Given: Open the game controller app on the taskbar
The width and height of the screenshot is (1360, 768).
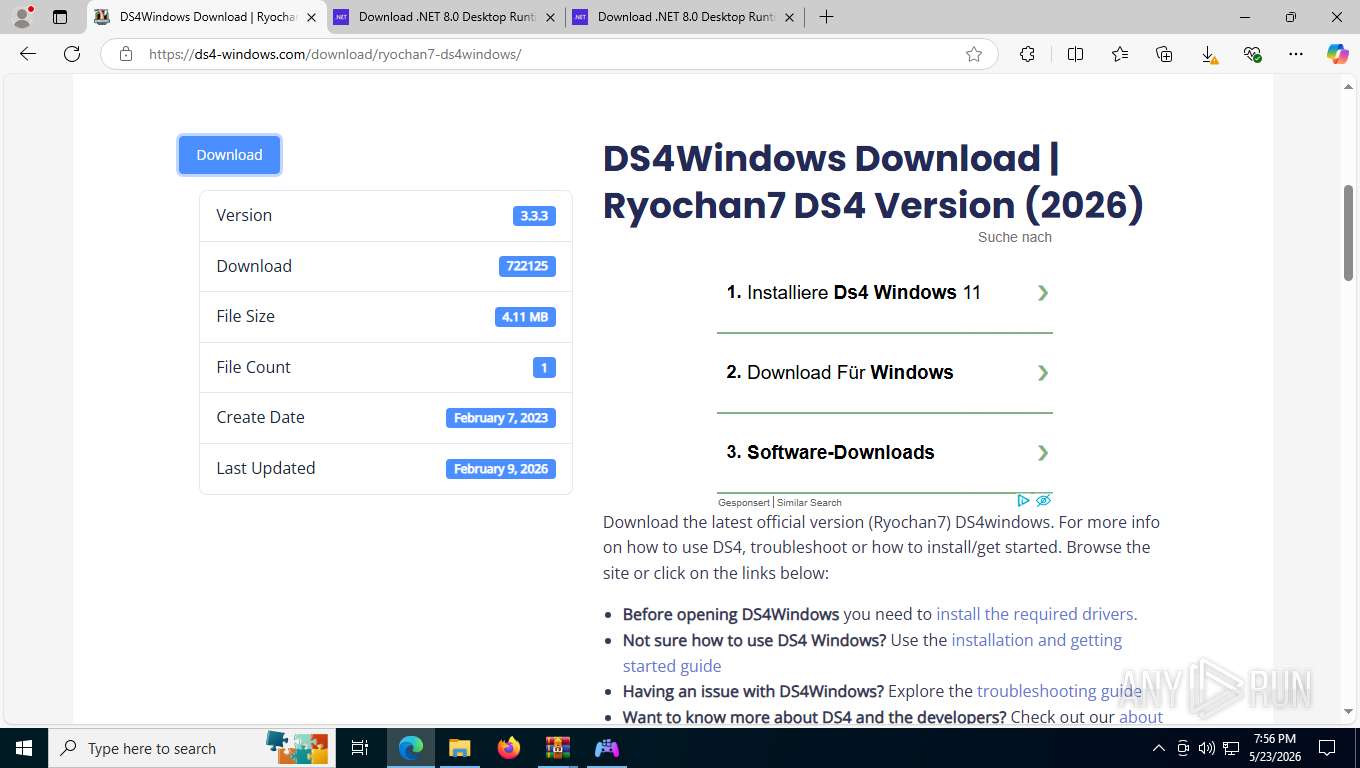Looking at the screenshot, I should click(607, 748).
